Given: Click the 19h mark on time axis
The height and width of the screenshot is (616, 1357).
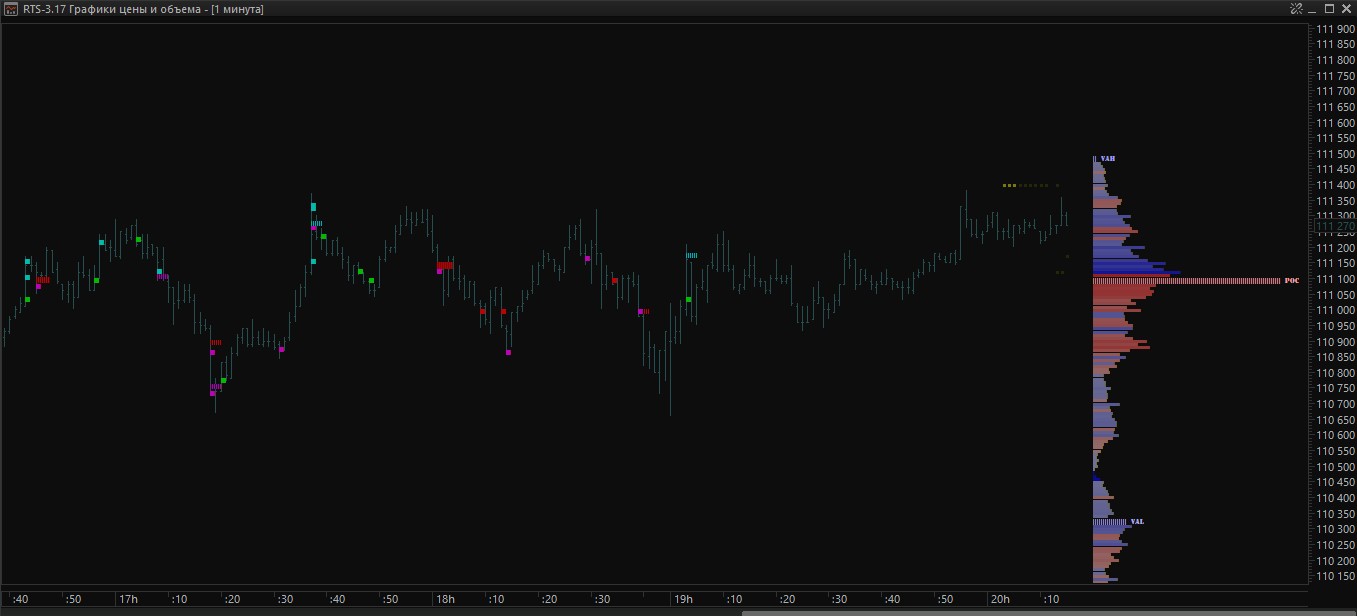Looking at the screenshot, I should [x=683, y=599].
